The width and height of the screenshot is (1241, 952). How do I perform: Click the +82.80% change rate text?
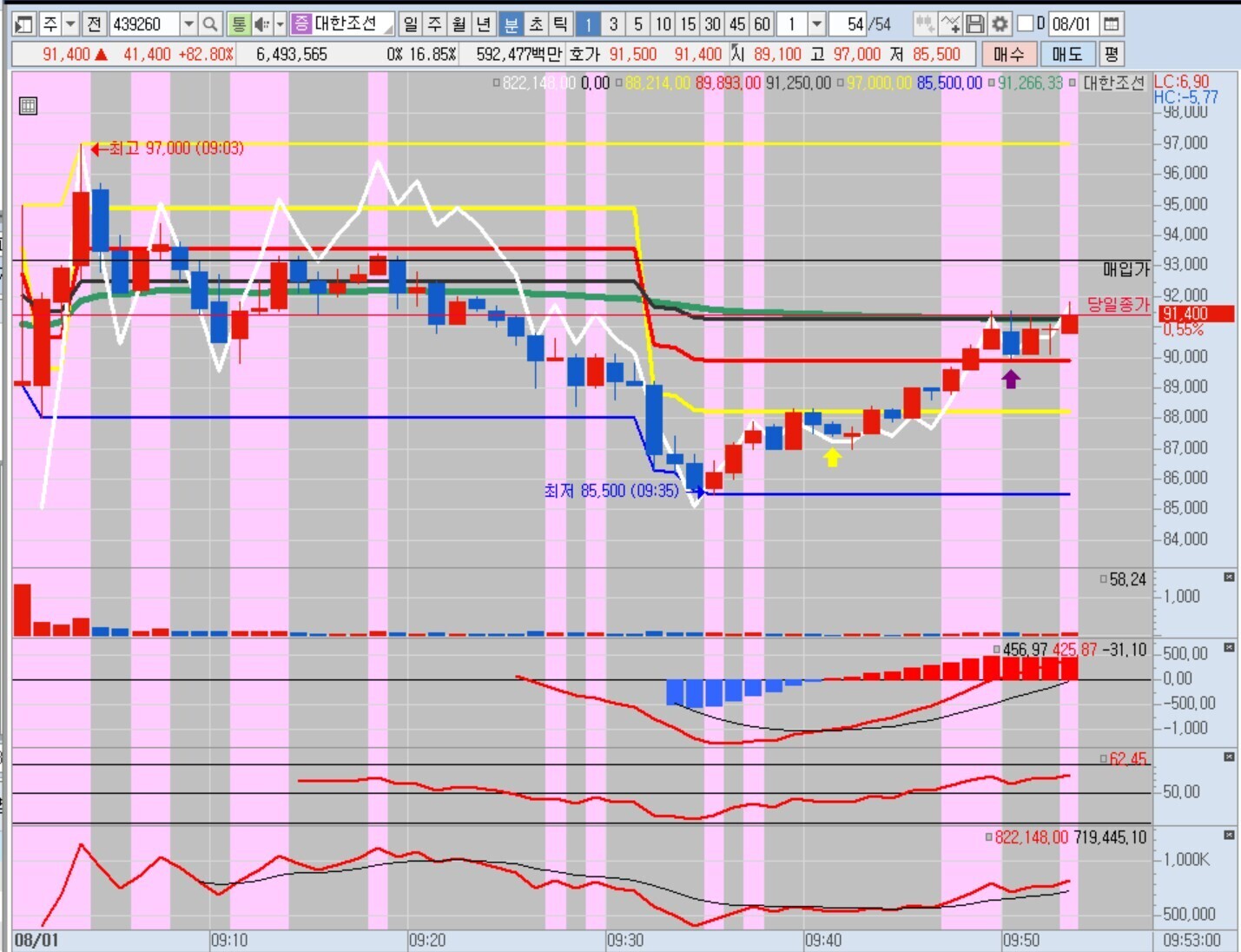tap(206, 54)
